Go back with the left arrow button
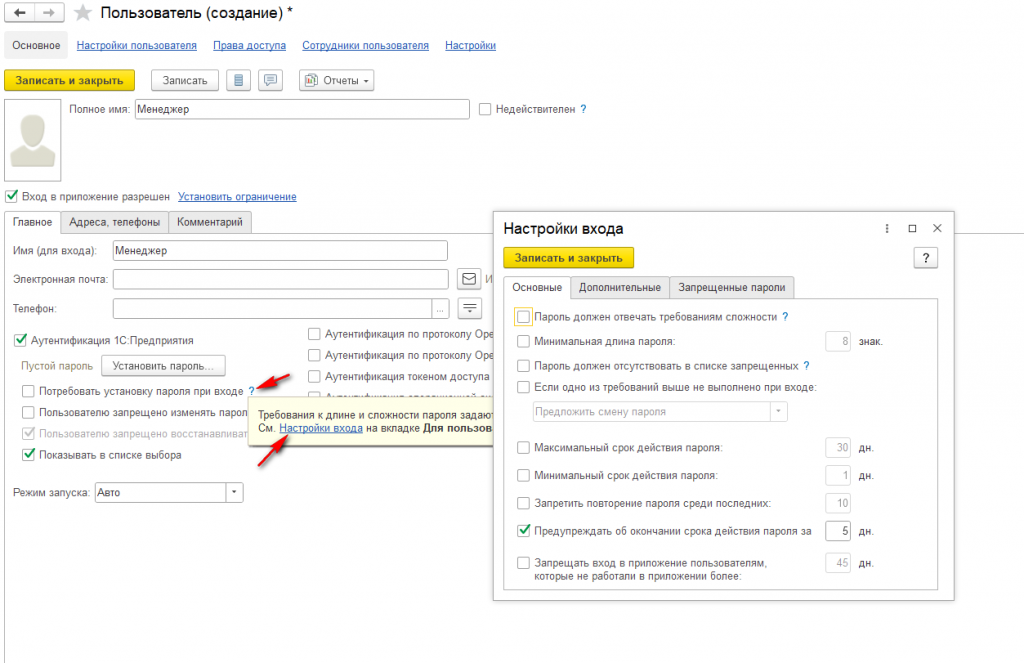This screenshot has width=1024, height=663. [x=20, y=12]
